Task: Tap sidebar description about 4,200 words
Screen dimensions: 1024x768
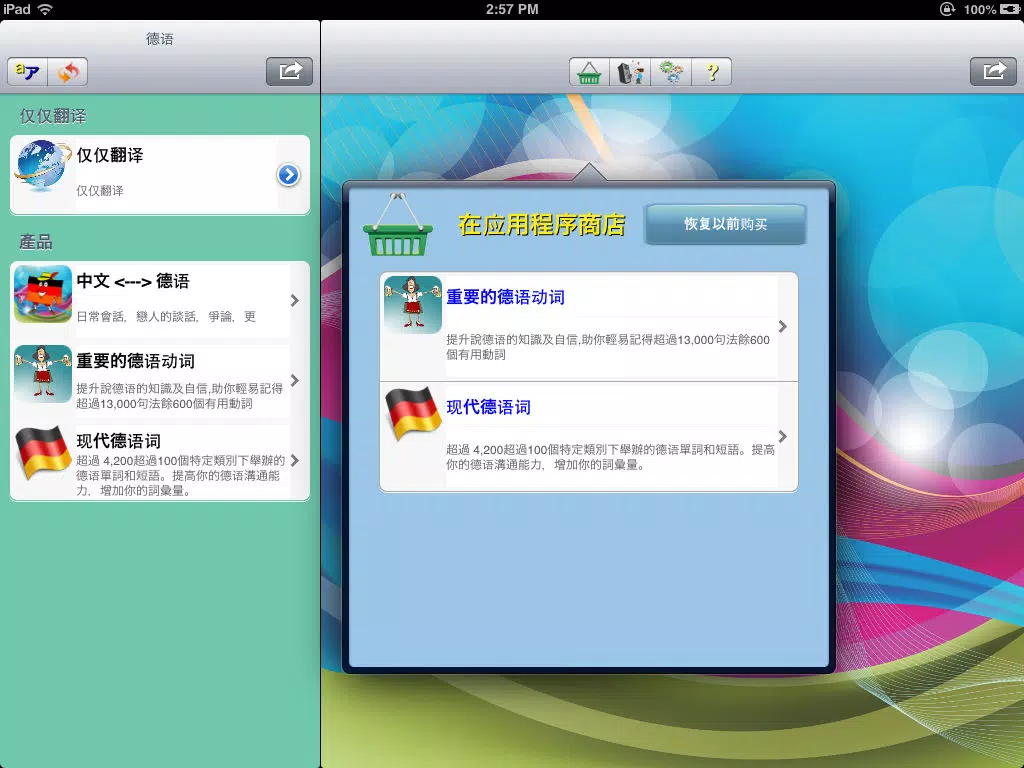Action: click(180, 475)
